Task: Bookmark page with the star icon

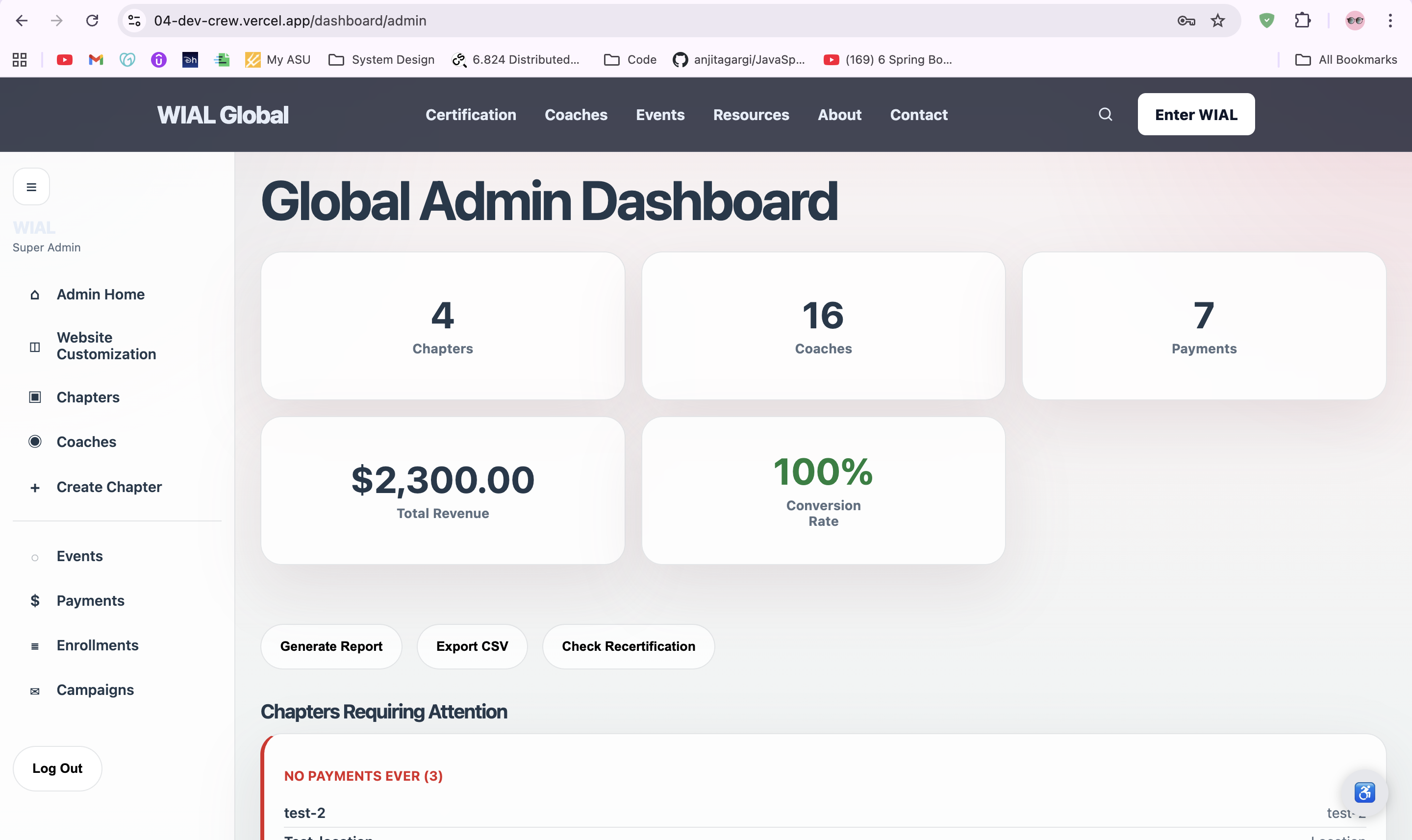Action: (1218, 21)
